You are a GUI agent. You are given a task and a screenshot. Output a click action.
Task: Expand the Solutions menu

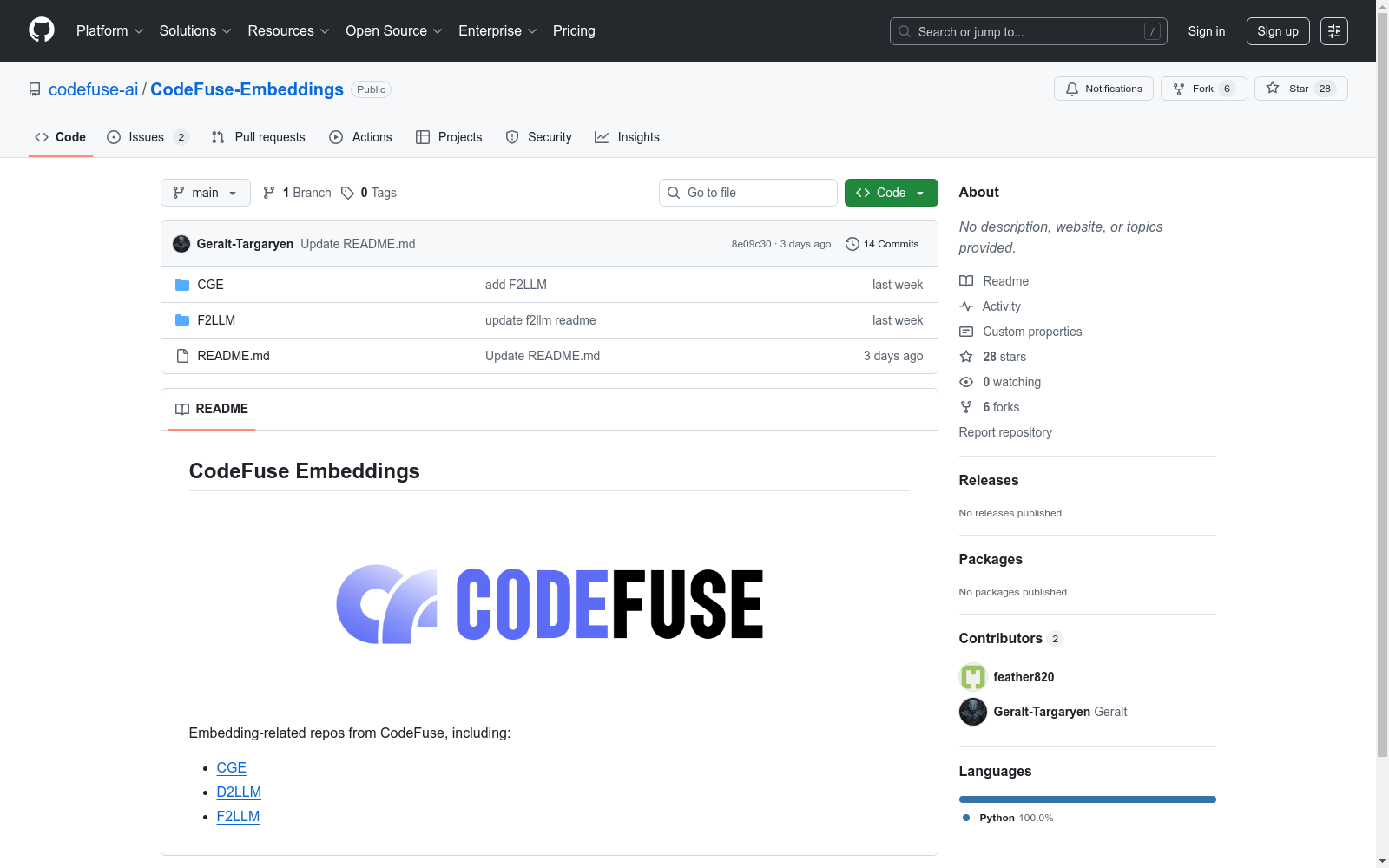click(x=195, y=31)
